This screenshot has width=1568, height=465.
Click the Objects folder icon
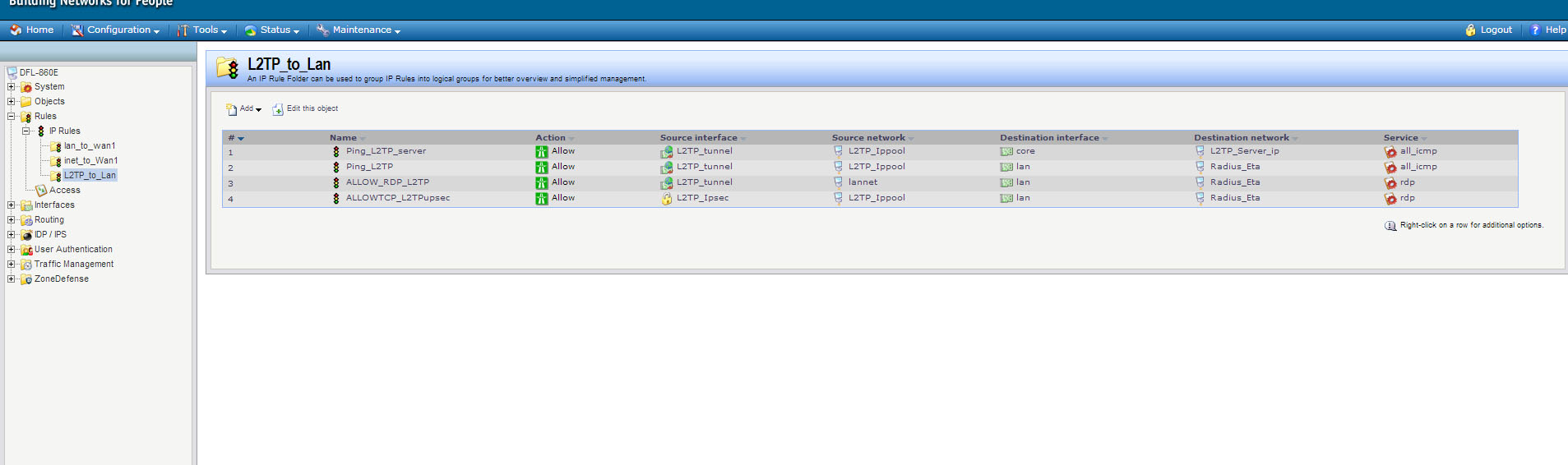pos(26,101)
